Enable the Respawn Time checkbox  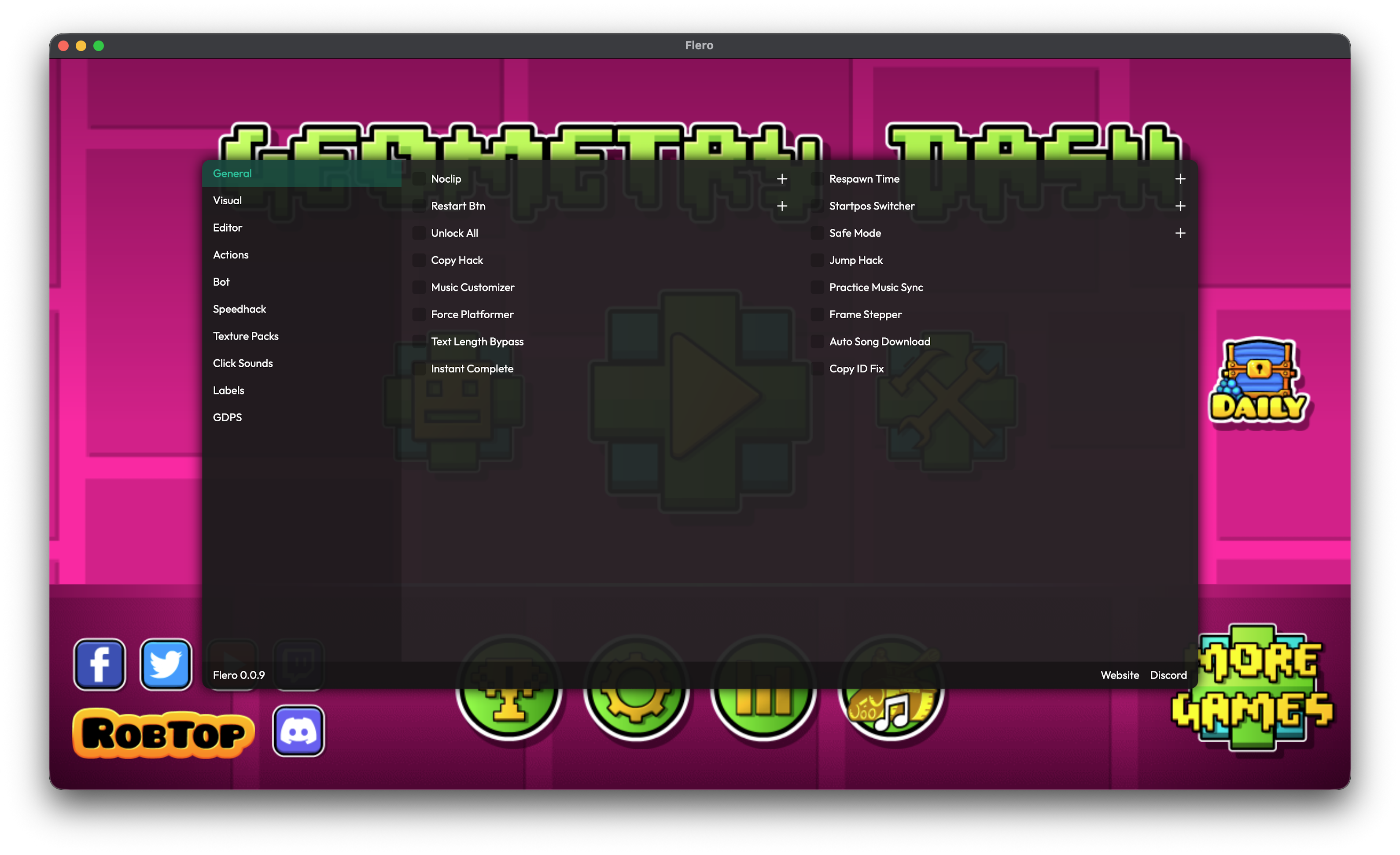pyautogui.click(x=818, y=179)
